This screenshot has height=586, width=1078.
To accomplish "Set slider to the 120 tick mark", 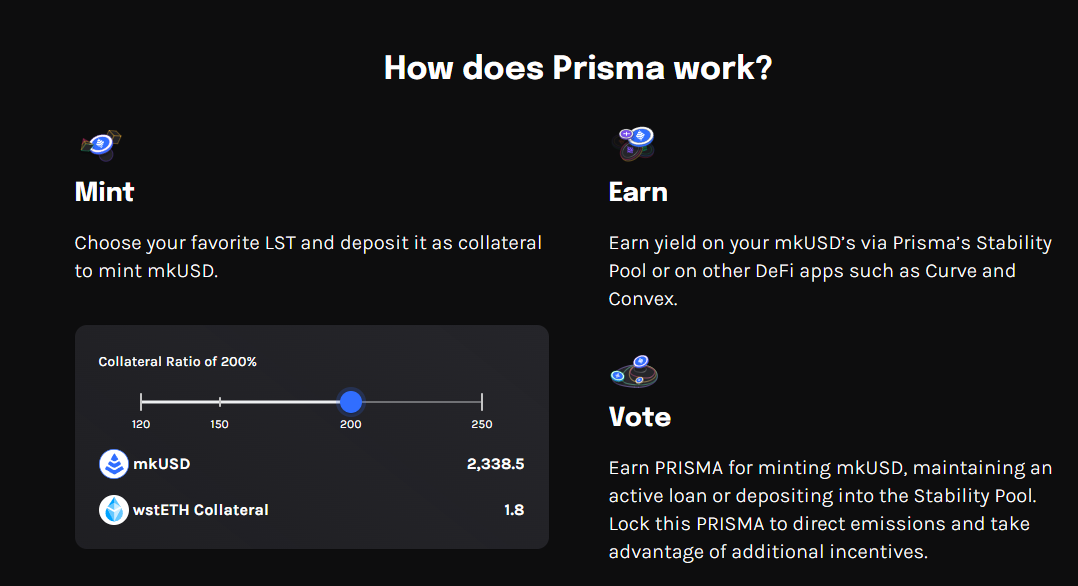I will click(x=141, y=402).
